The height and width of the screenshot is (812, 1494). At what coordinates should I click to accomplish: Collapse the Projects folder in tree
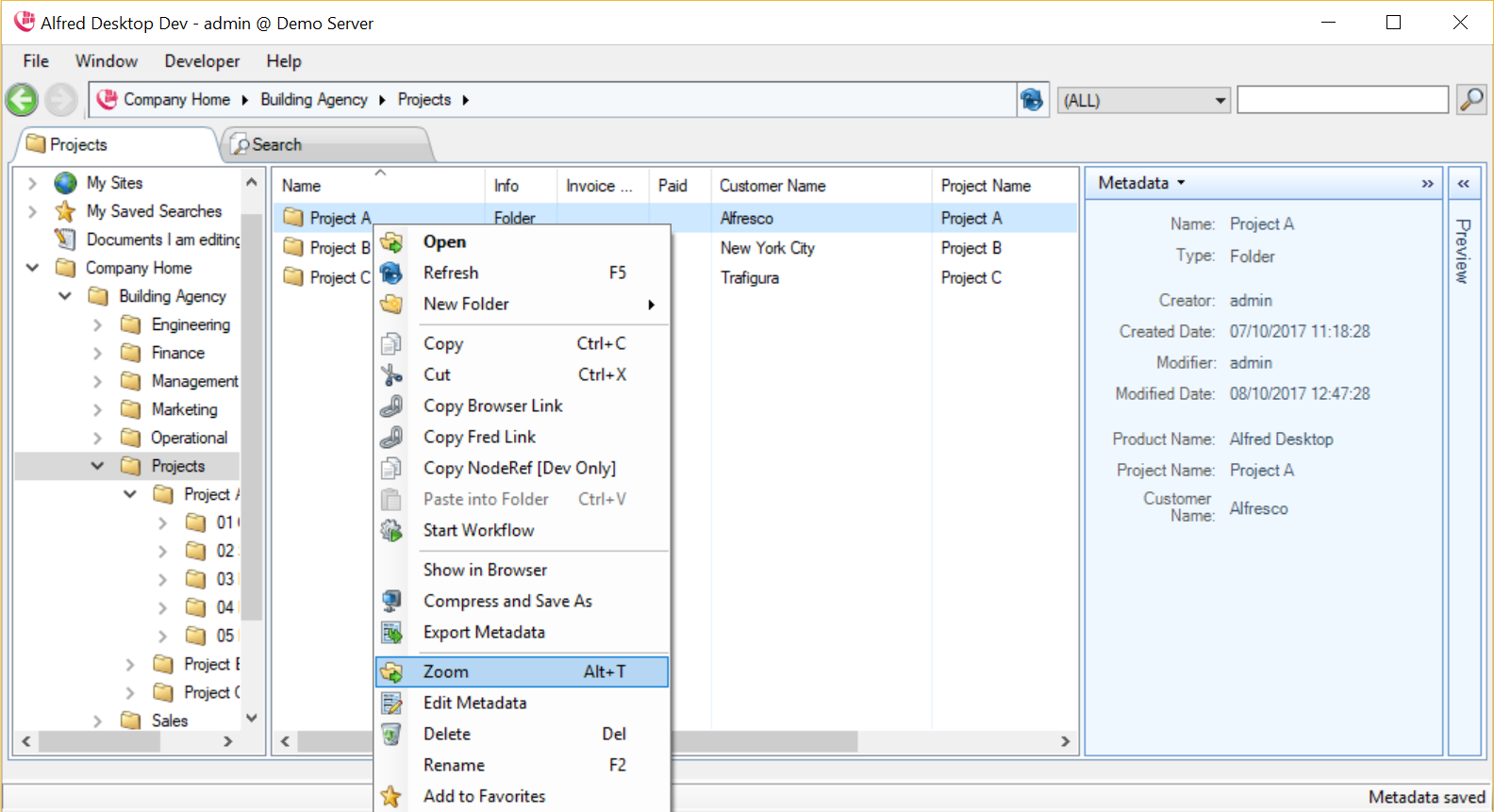pyautogui.click(x=97, y=466)
